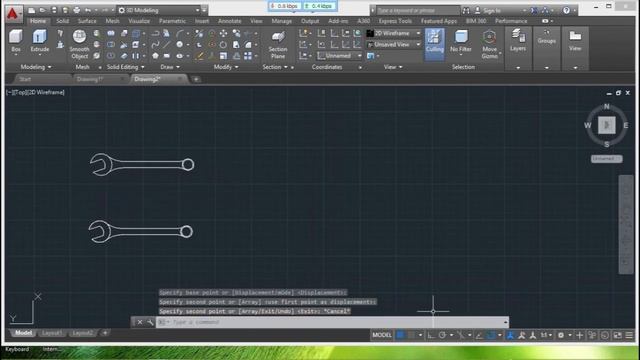Click the Smooth Object mesh tool
The height and width of the screenshot is (360, 640).
coord(79,44)
